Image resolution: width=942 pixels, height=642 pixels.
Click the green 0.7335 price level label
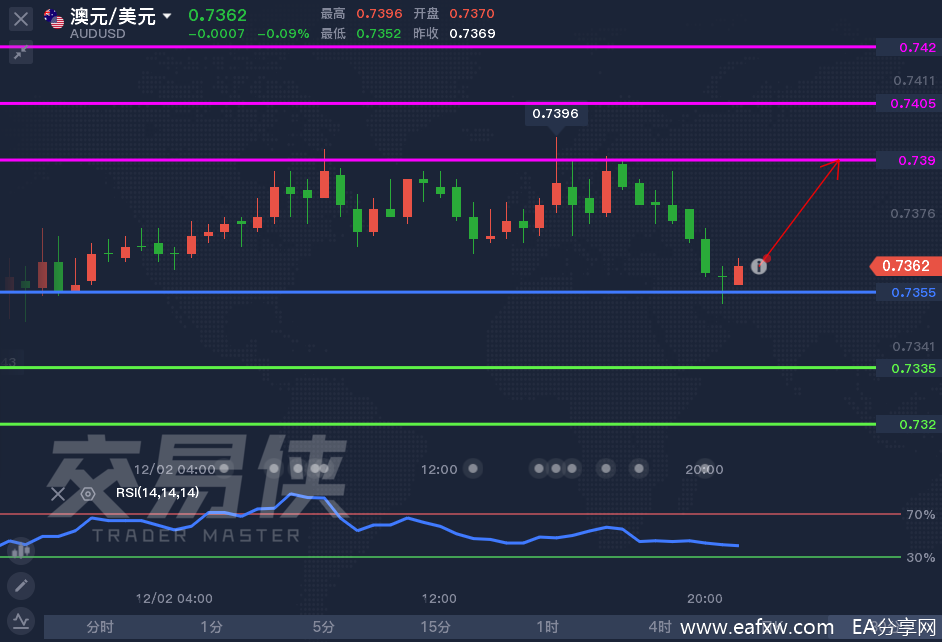909,368
